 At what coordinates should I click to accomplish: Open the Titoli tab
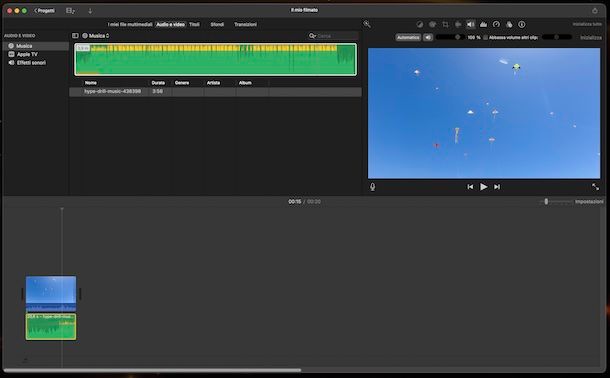(194, 24)
